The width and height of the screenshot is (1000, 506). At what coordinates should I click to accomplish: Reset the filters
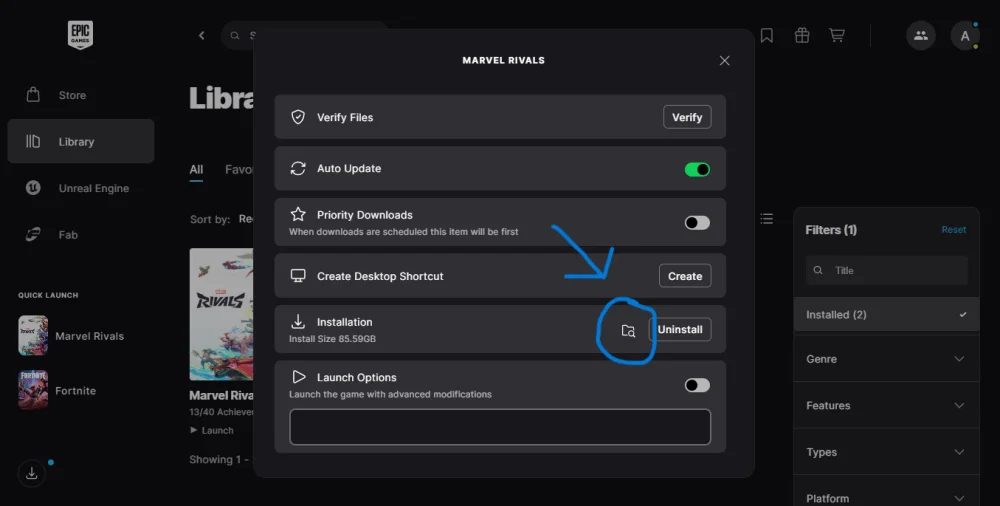(953, 230)
